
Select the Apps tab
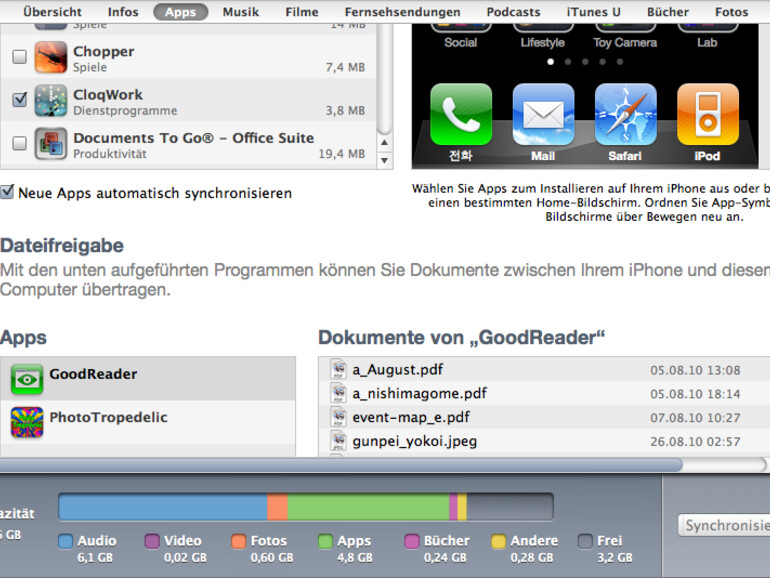point(180,12)
